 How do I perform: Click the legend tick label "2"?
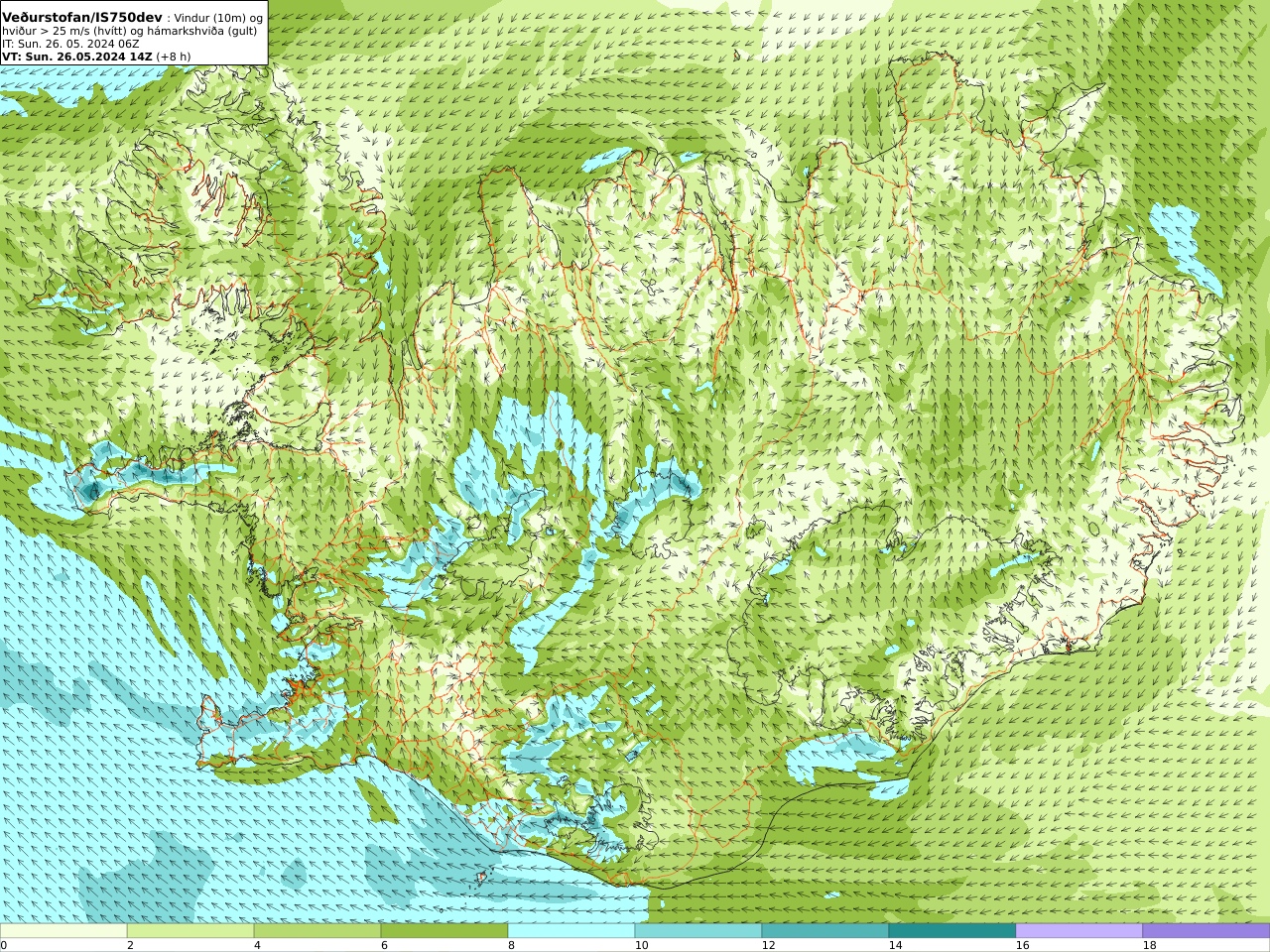130,945
